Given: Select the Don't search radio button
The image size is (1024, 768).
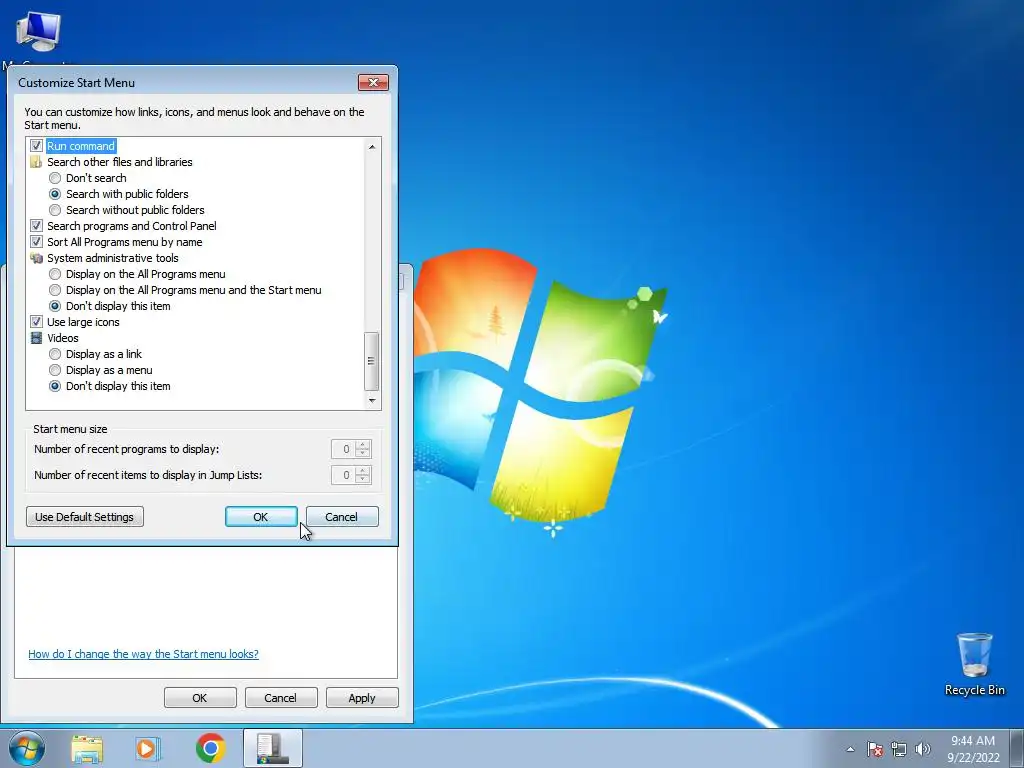Looking at the screenshot, I should point(55,178).
